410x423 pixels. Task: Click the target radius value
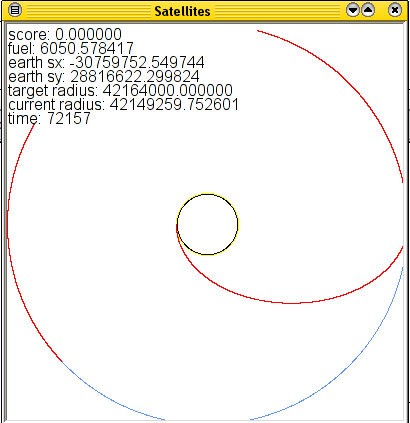pyautogui.click(x=167, y=90)
